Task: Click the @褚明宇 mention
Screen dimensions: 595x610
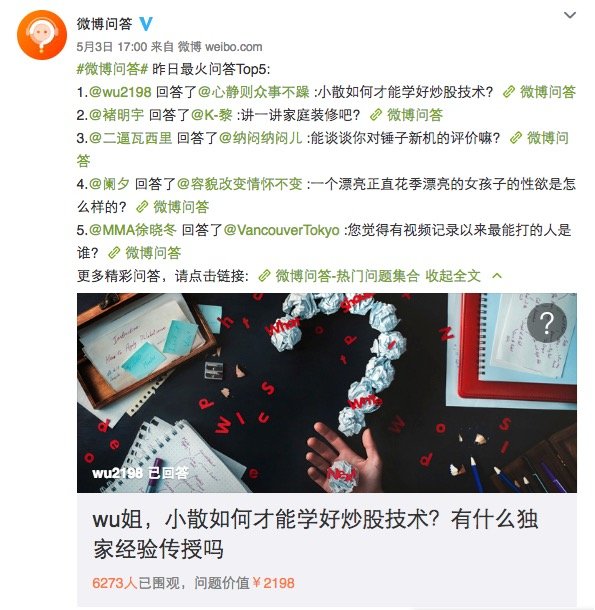Action: click(116, 115)
